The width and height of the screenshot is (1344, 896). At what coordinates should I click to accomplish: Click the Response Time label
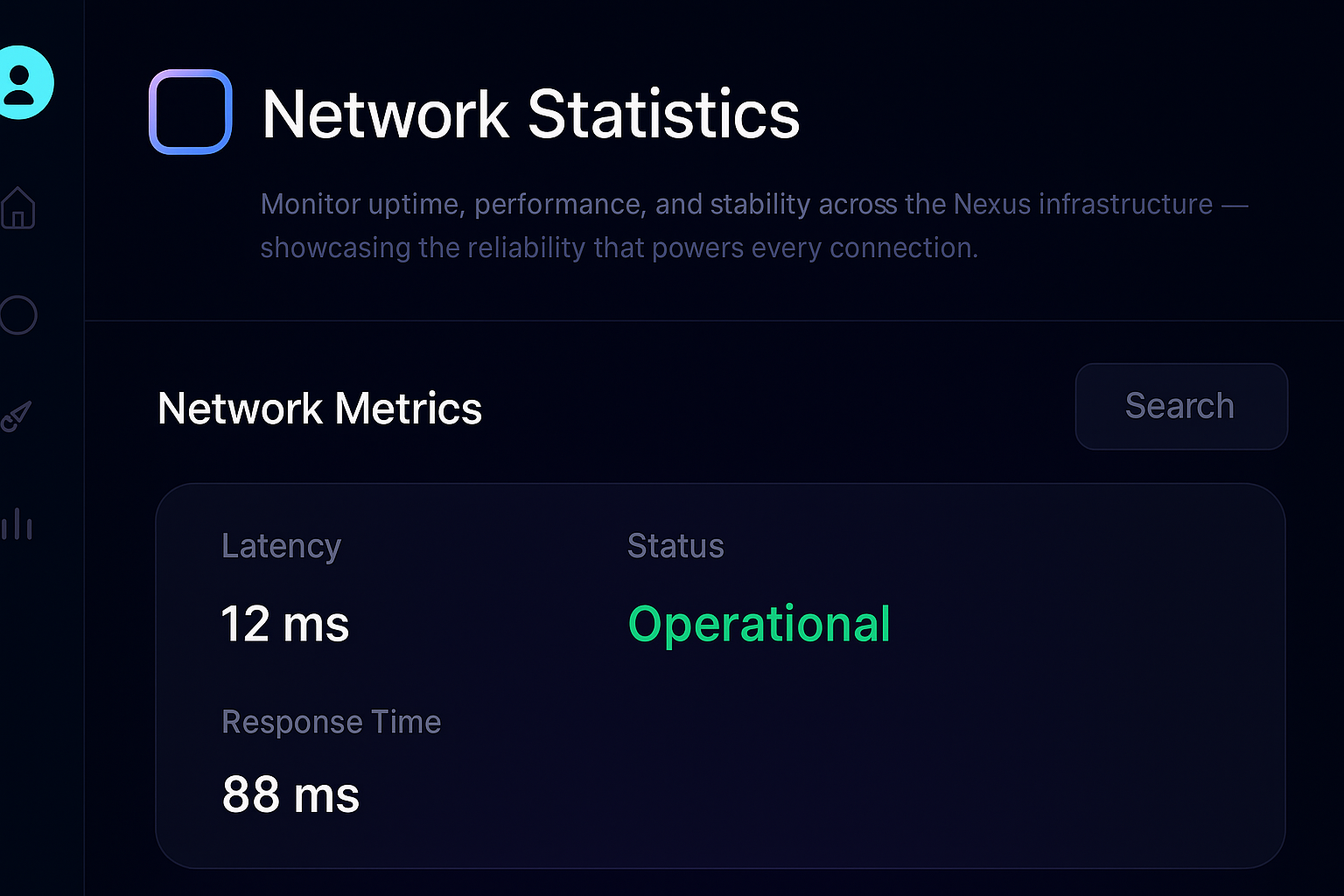[331, 722]
